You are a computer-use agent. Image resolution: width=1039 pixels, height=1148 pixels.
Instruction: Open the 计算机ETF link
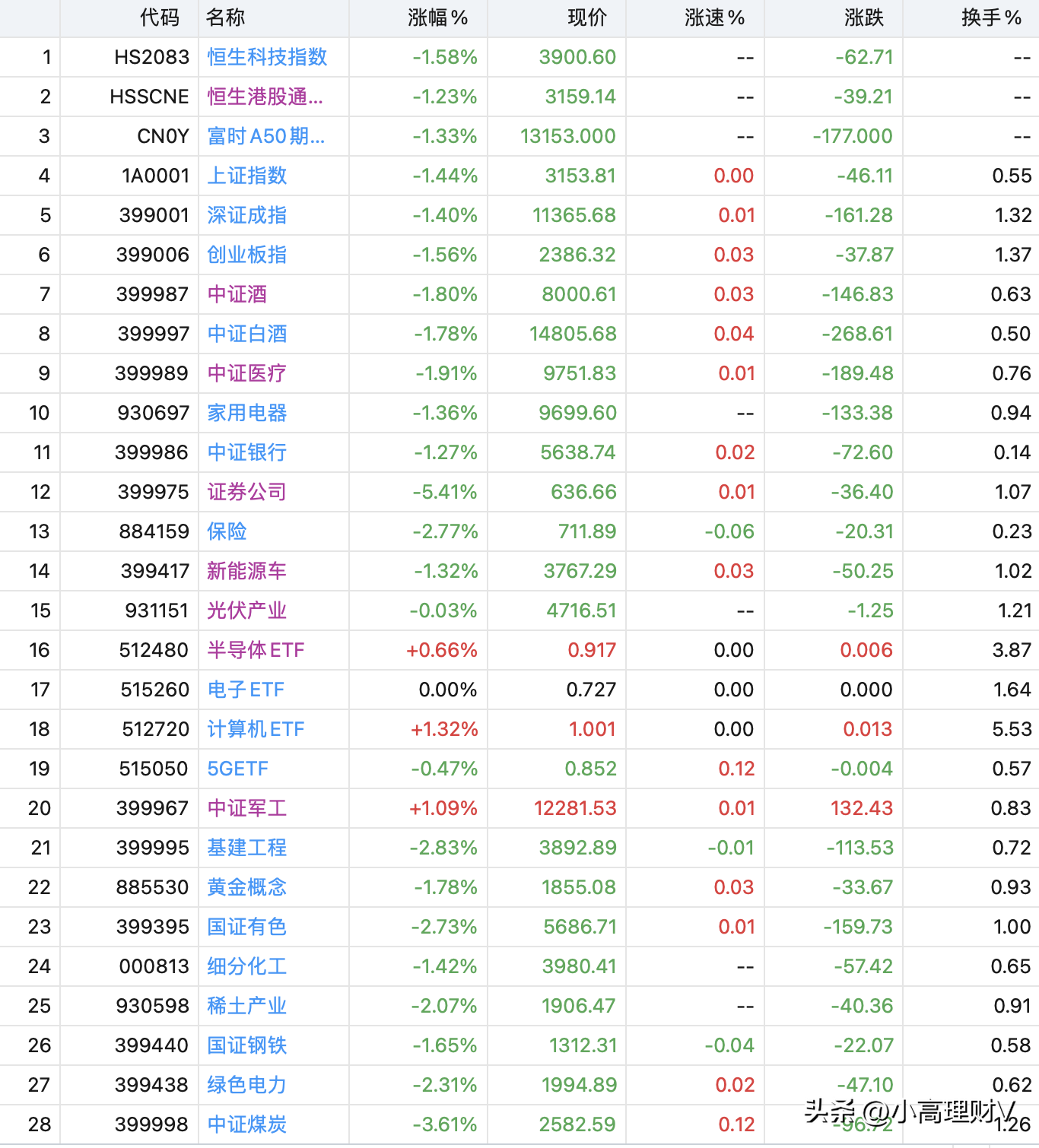(256, 729)
